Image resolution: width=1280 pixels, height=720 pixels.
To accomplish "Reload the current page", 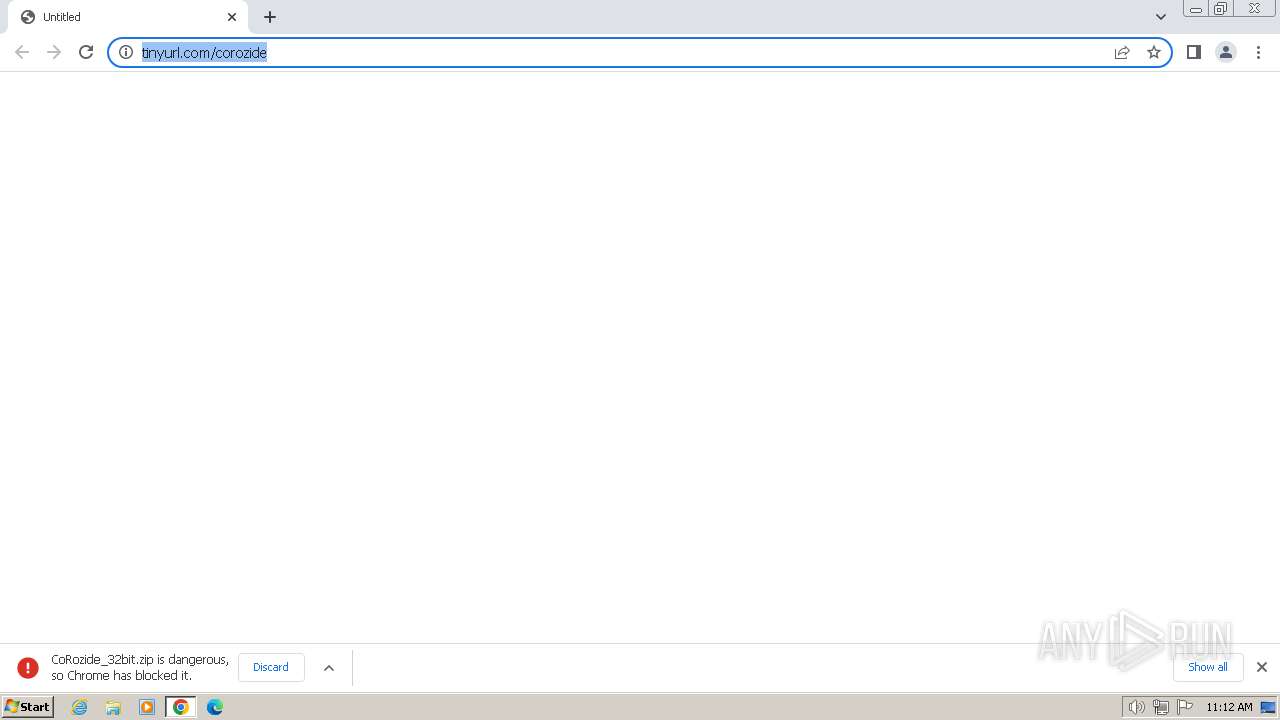I will point(86,52).
